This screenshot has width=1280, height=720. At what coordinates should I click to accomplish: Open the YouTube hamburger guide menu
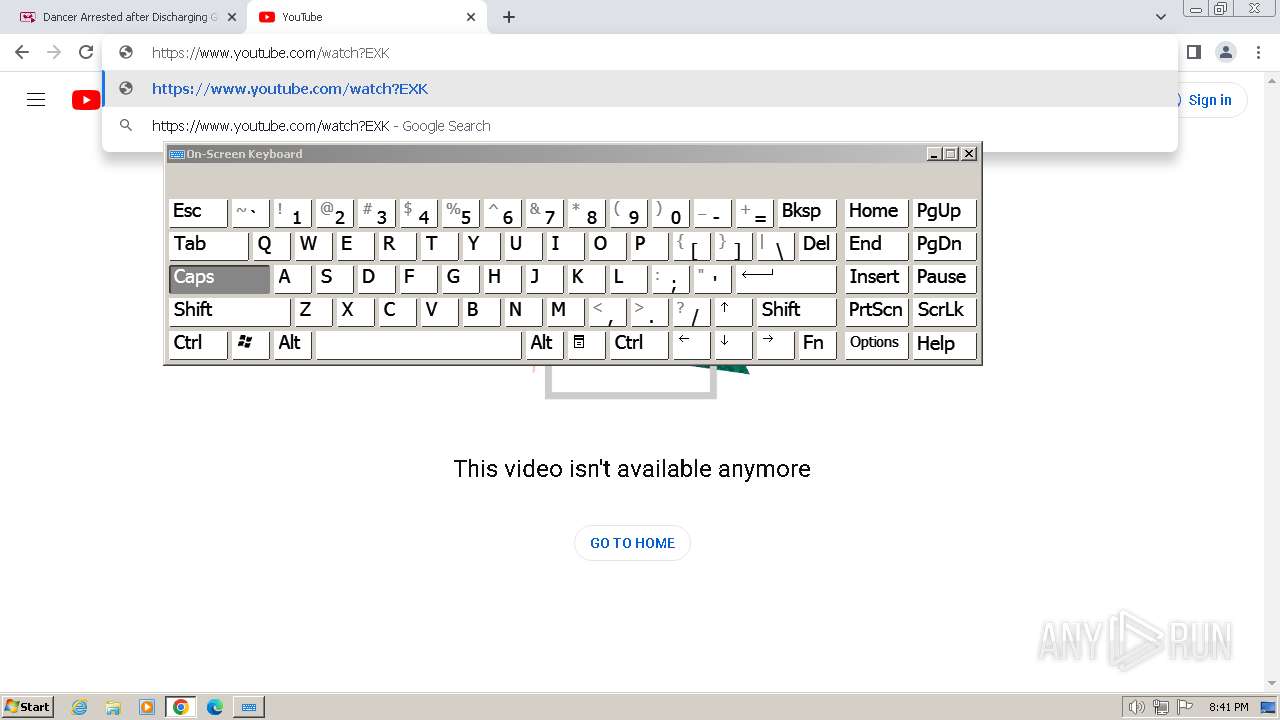pos(36,100)
